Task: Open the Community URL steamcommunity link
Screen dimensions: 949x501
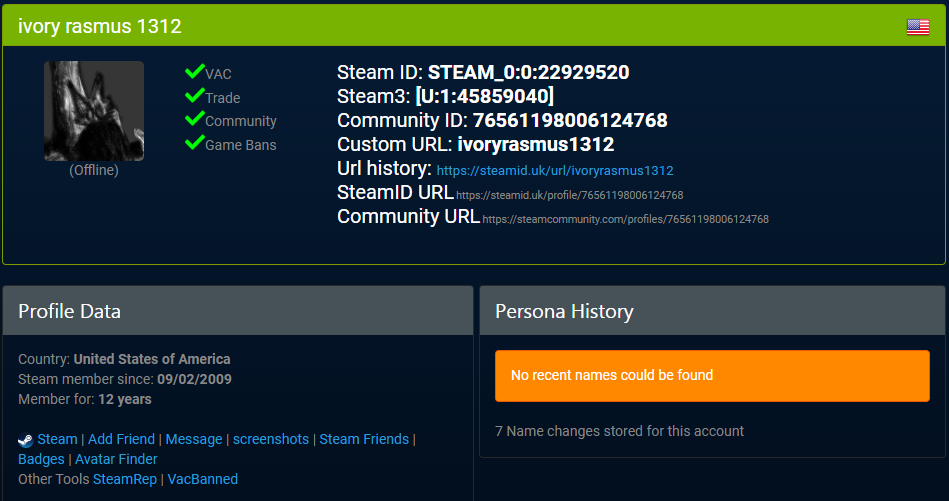Action: [x=625, y=220]
